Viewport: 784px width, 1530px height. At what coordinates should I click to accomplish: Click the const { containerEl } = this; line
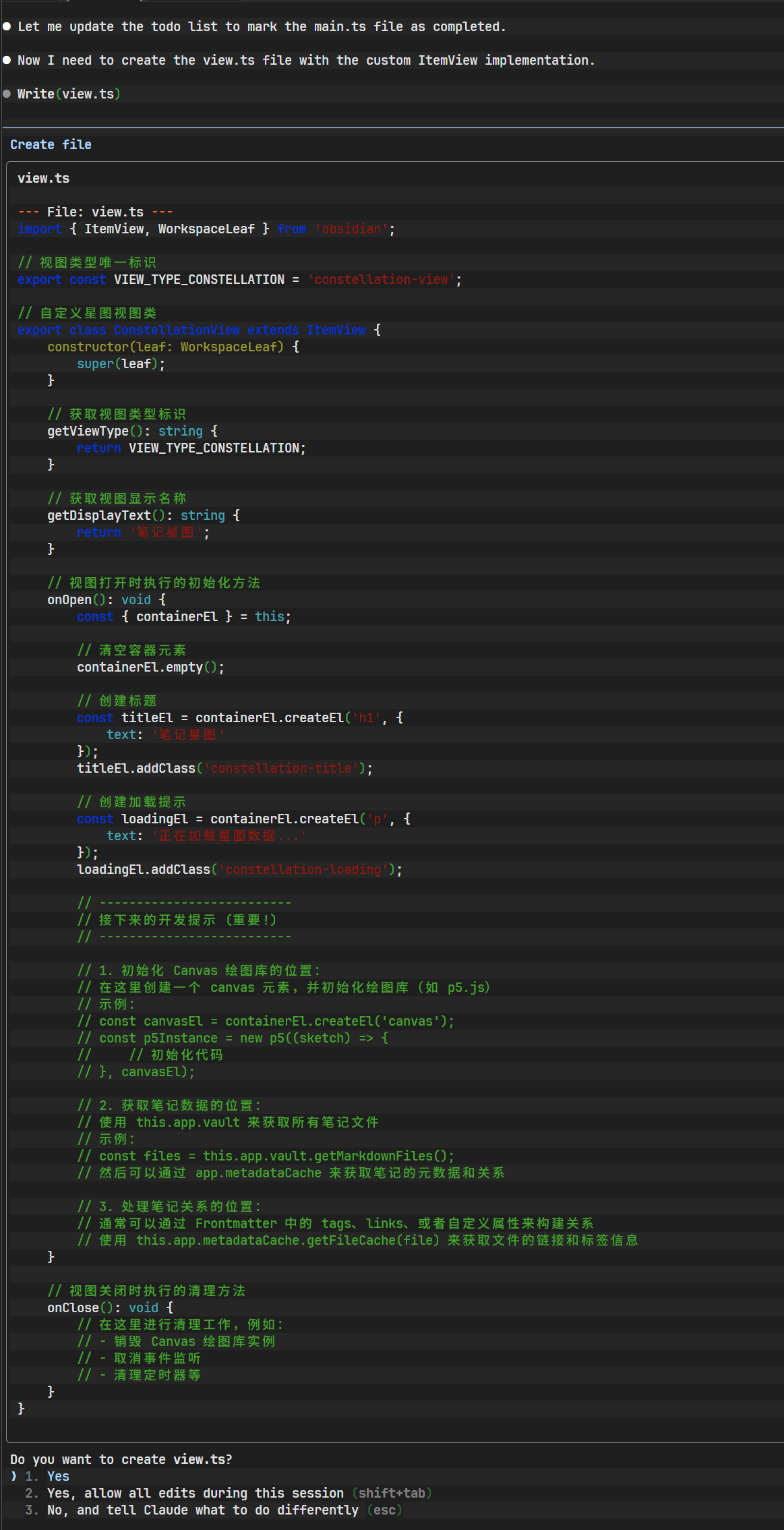pos(184,616)
